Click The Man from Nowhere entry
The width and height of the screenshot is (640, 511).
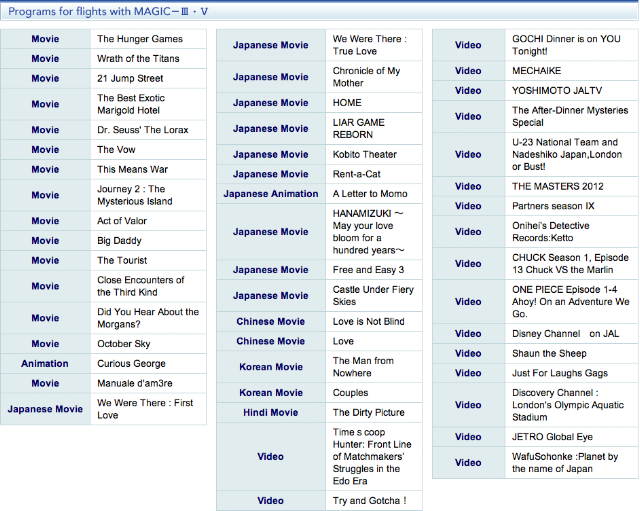pyautogui.click(x=363, y=367)
